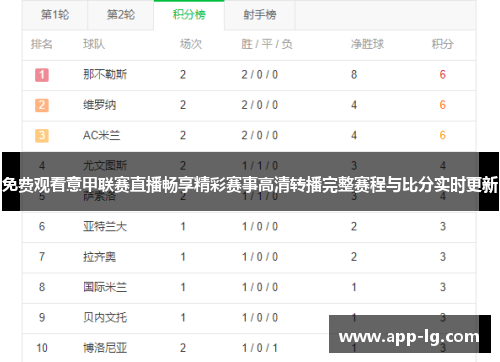The height and width of the screenshot is (362, 500).
Task: Click AC米兰's 2 / 0 / 0 record
Action: [x=260, y=135]
